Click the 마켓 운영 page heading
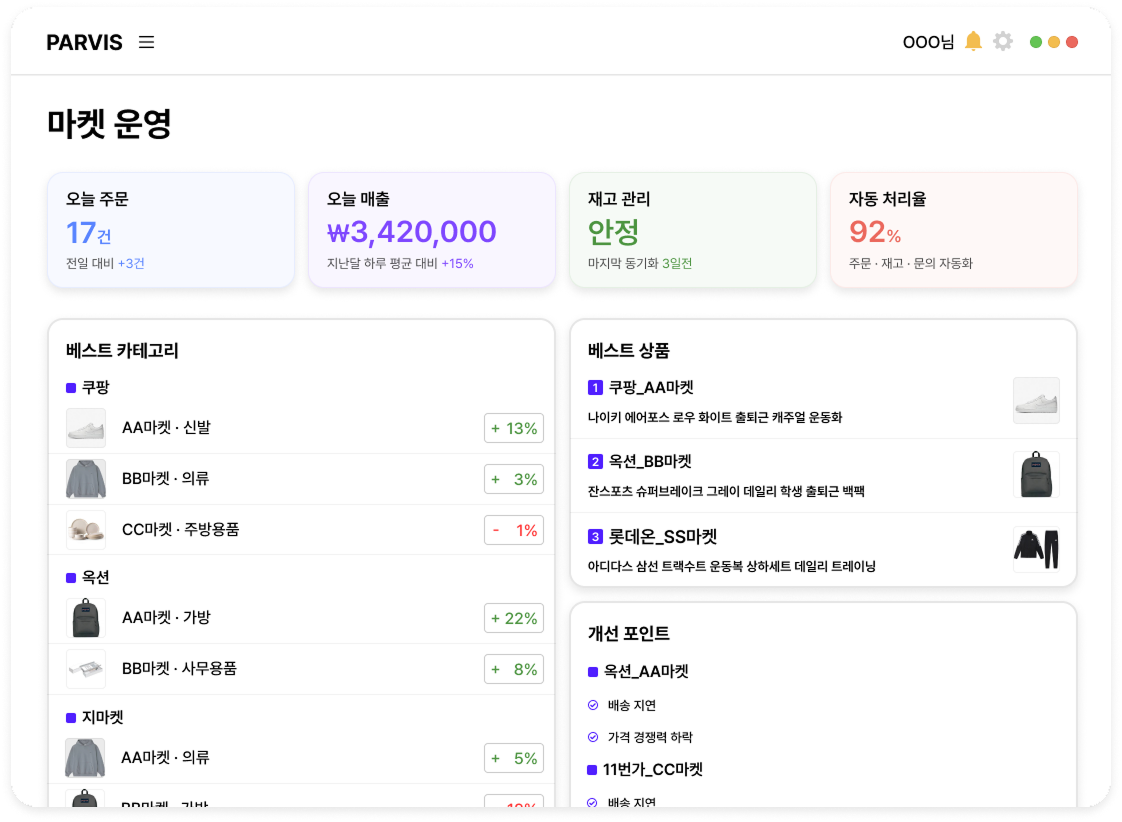This screenshot has width=1122, height=822. [x=109, y=123]
